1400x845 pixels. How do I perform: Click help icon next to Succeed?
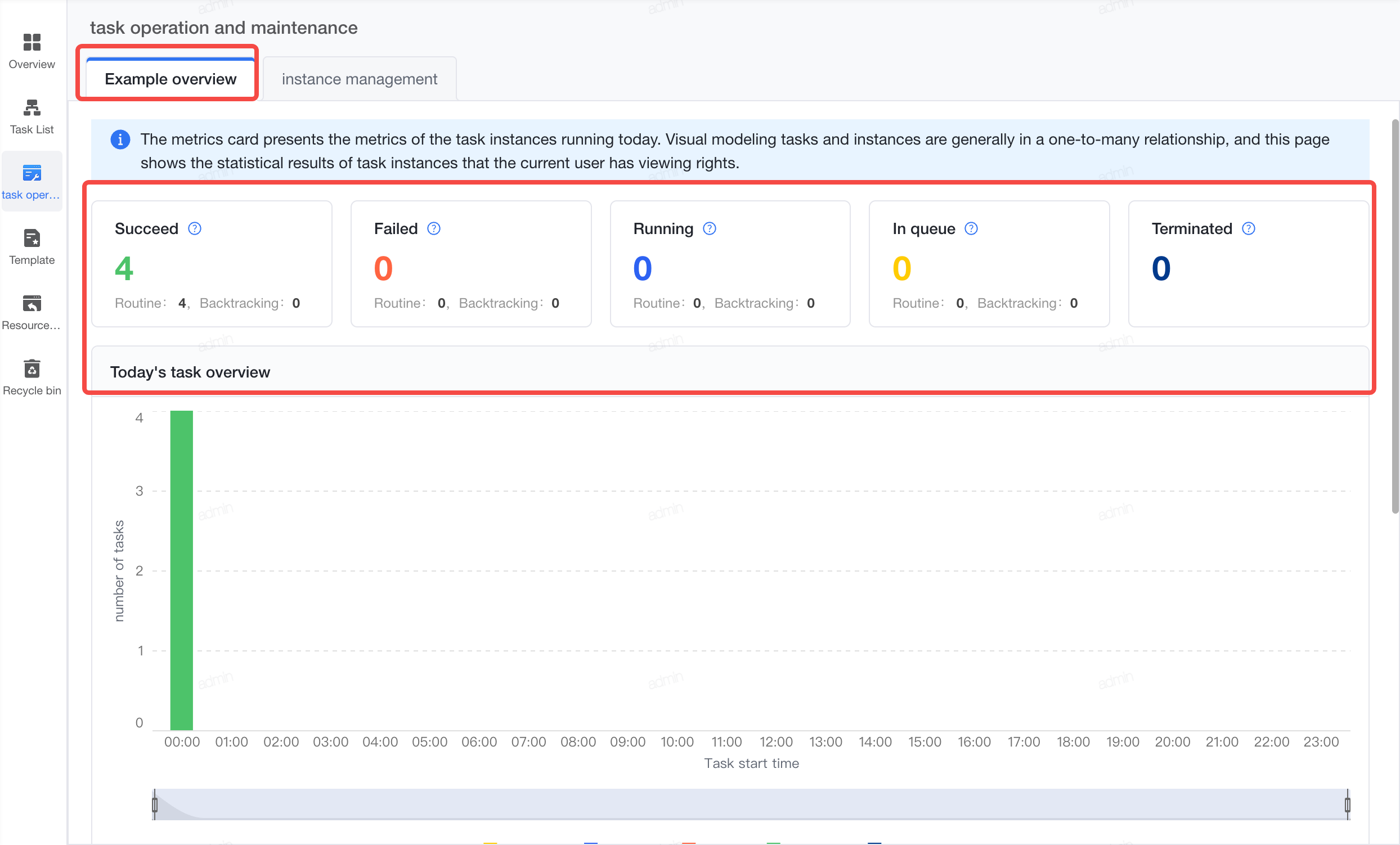click(195, 228)
